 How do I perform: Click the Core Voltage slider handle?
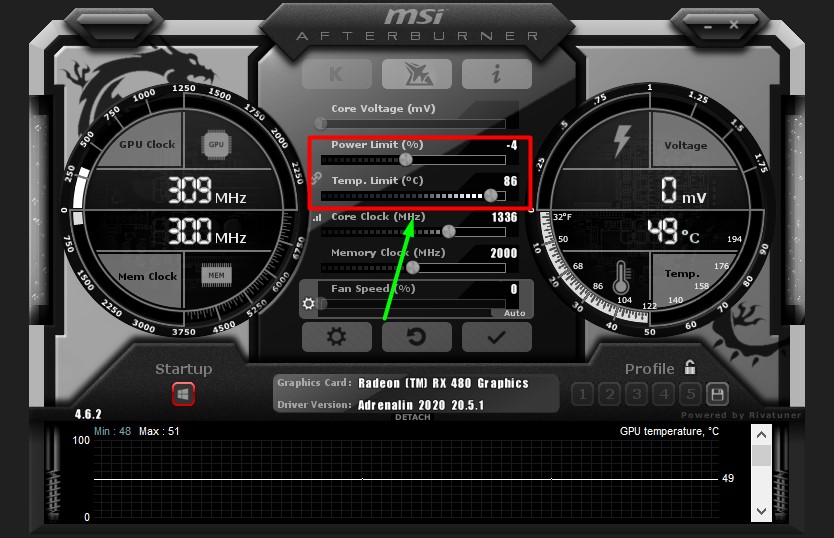[321, 123]
